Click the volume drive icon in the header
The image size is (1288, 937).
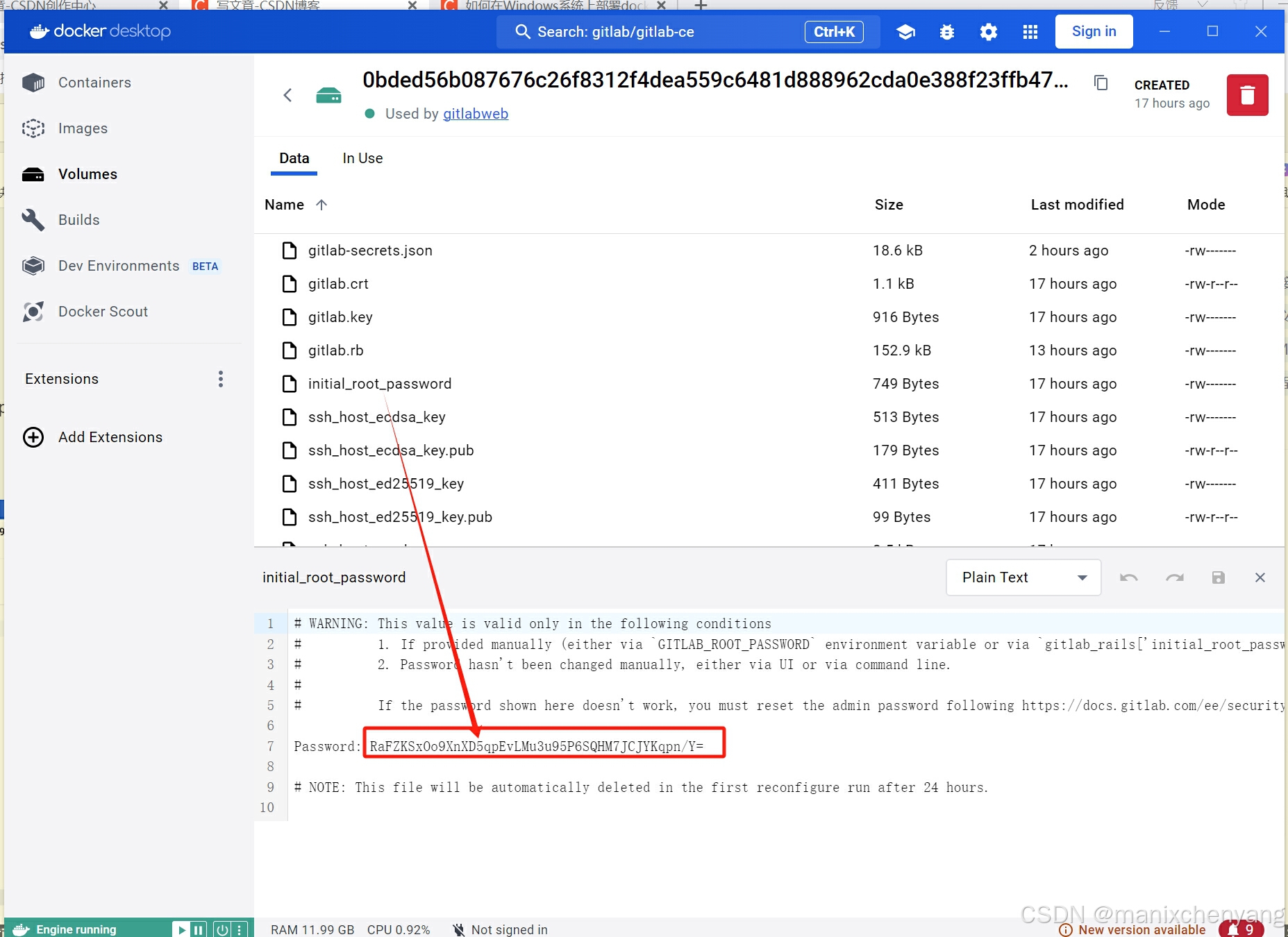click(x=328, y=95)
